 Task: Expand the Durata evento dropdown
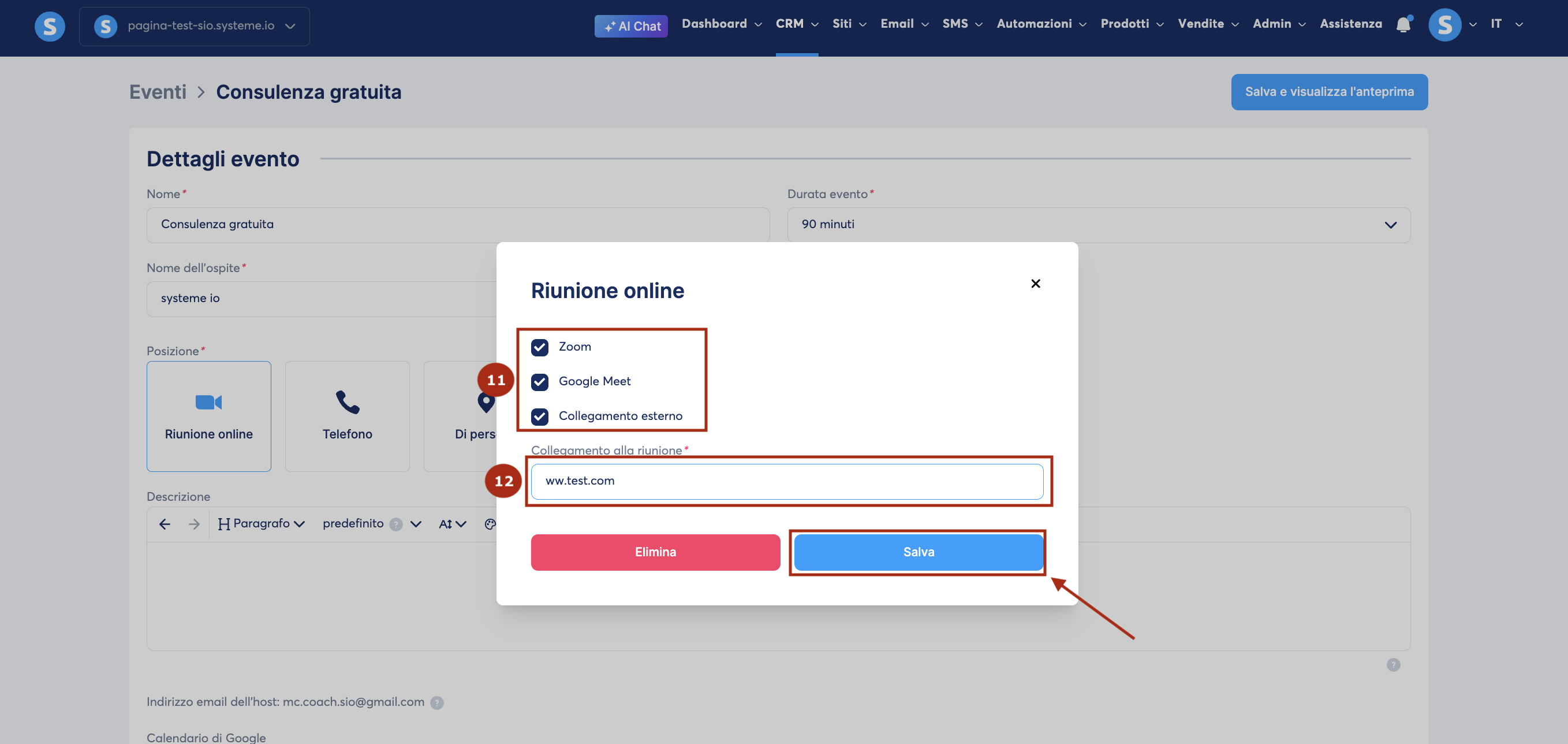pyautogui.click(x=1099, y=225)
